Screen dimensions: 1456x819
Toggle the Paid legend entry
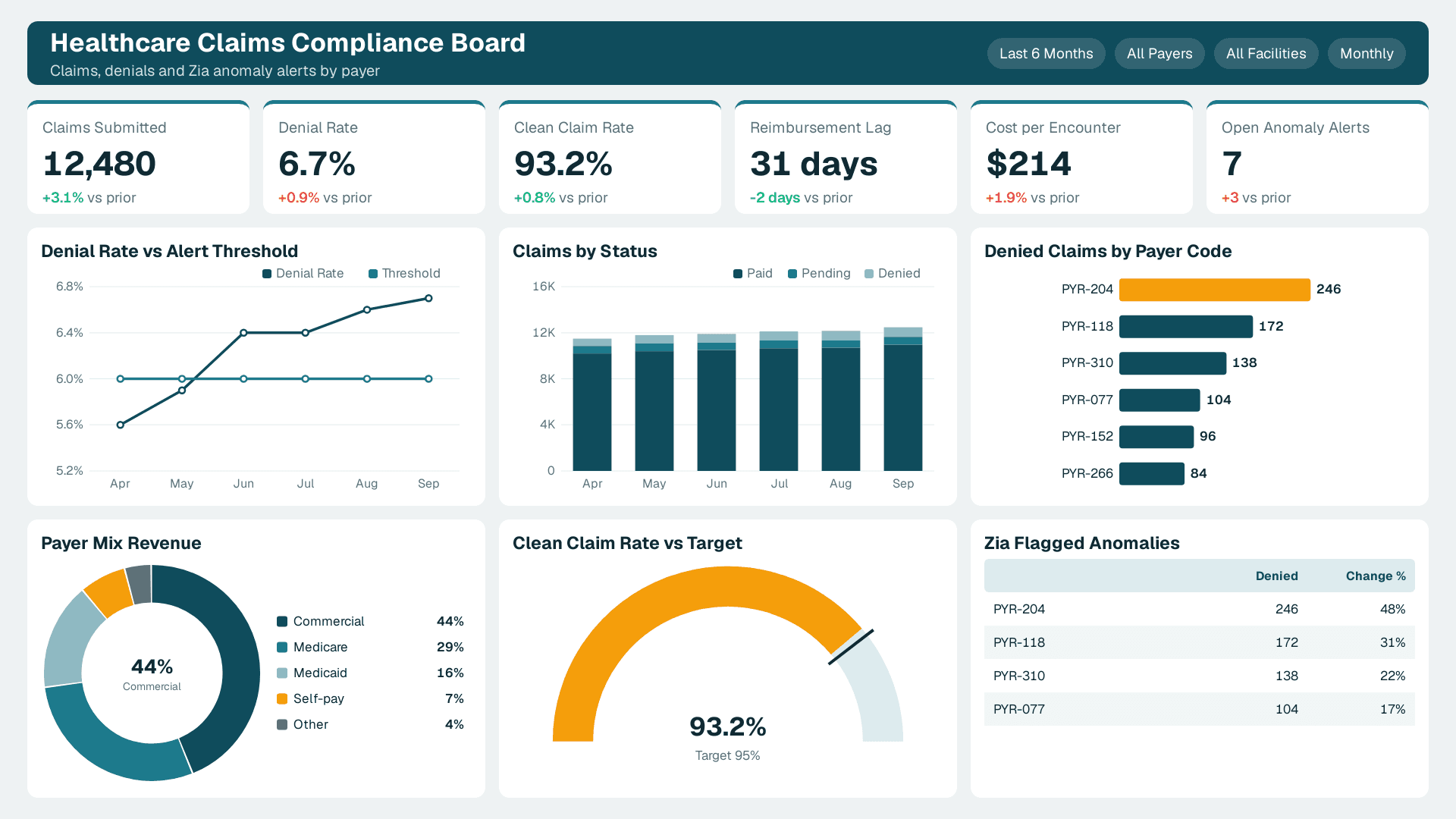(x=753, y=274)
